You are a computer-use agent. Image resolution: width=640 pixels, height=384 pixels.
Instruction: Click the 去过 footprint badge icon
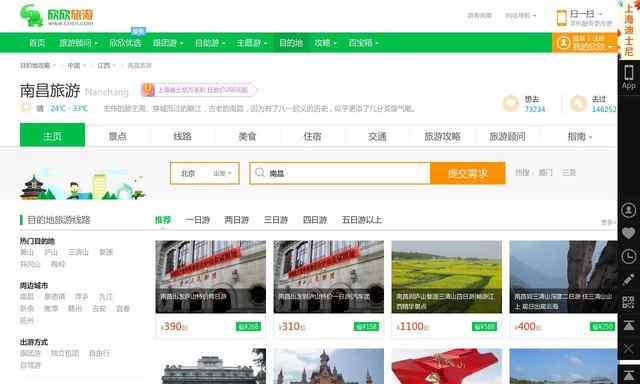578,104
